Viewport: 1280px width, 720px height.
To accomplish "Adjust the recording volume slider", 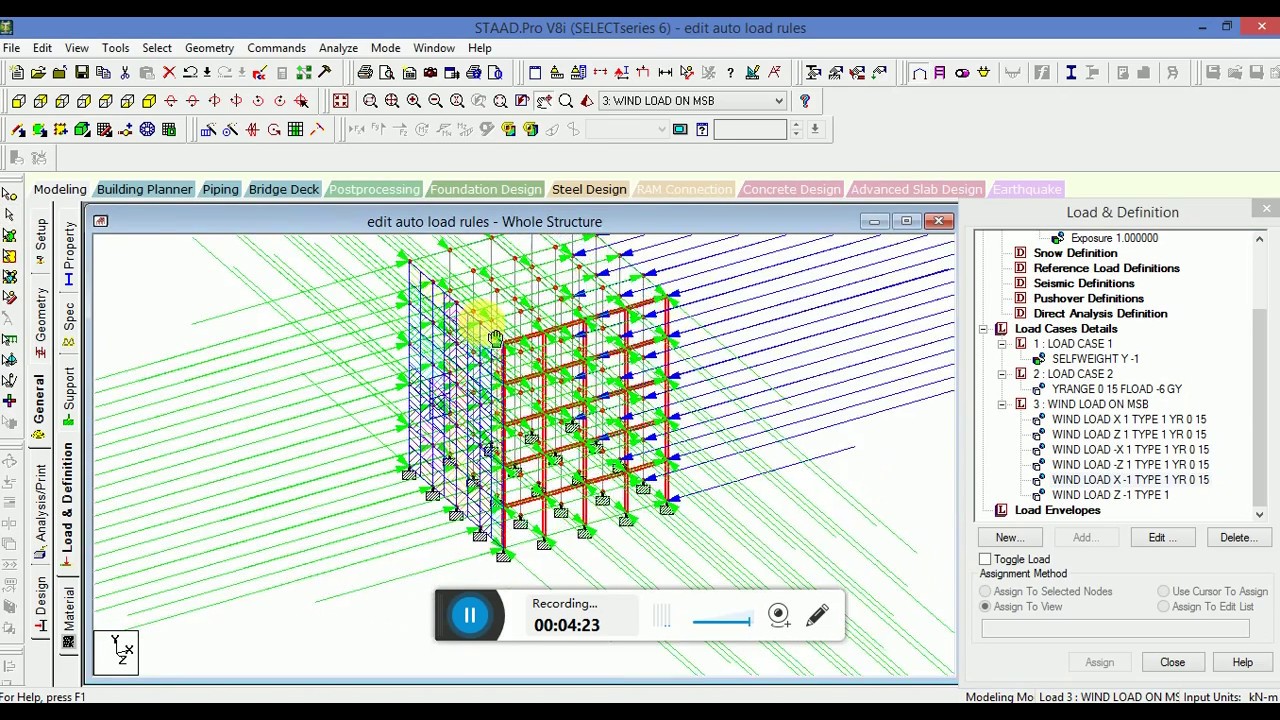I will point(721,621).
